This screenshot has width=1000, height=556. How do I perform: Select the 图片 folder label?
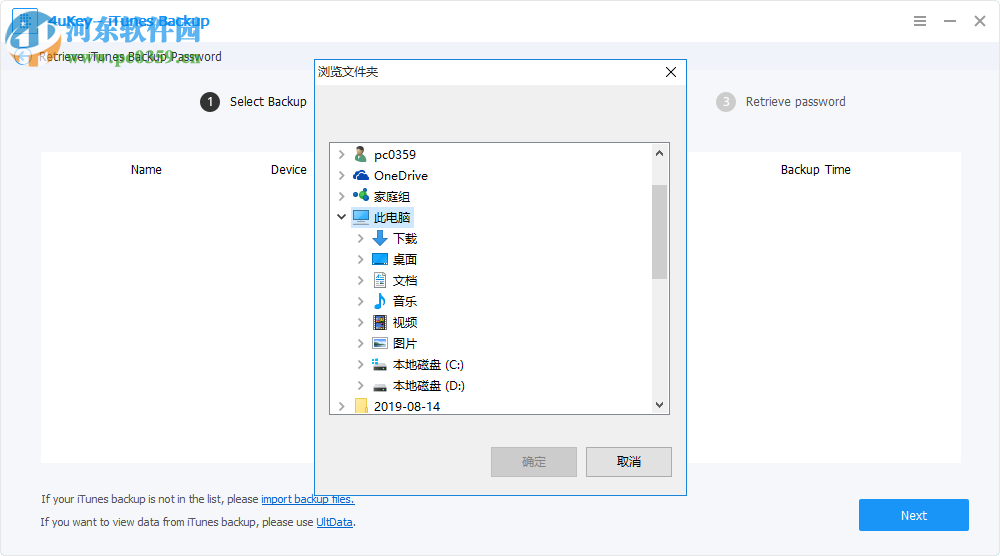coord(405,343)
